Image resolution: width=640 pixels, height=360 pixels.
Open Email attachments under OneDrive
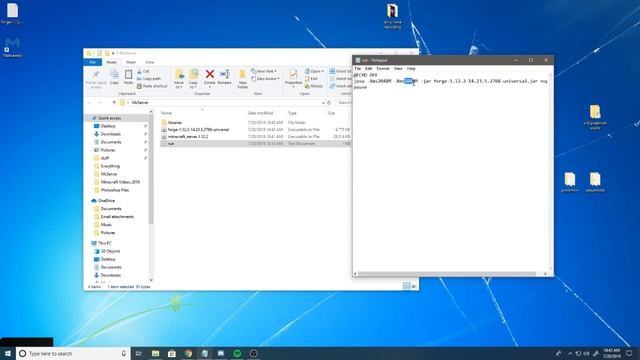click(117, 217)
